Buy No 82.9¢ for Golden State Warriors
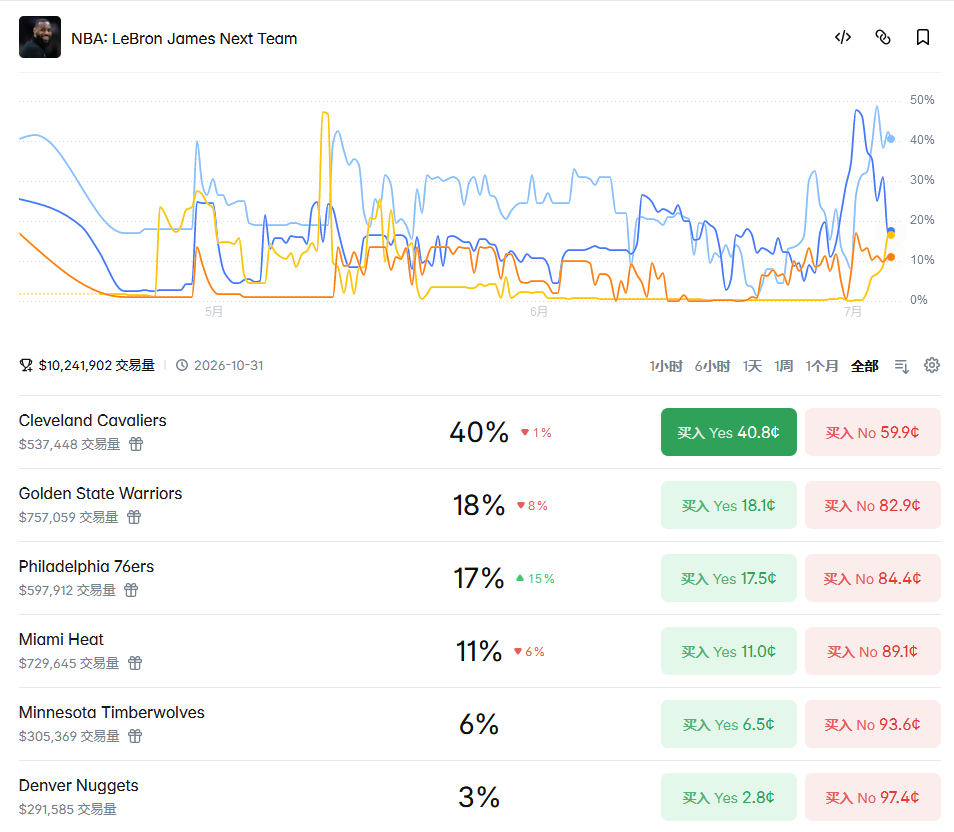This screenshot has width=954, height=832. click(x=872, y=505)
